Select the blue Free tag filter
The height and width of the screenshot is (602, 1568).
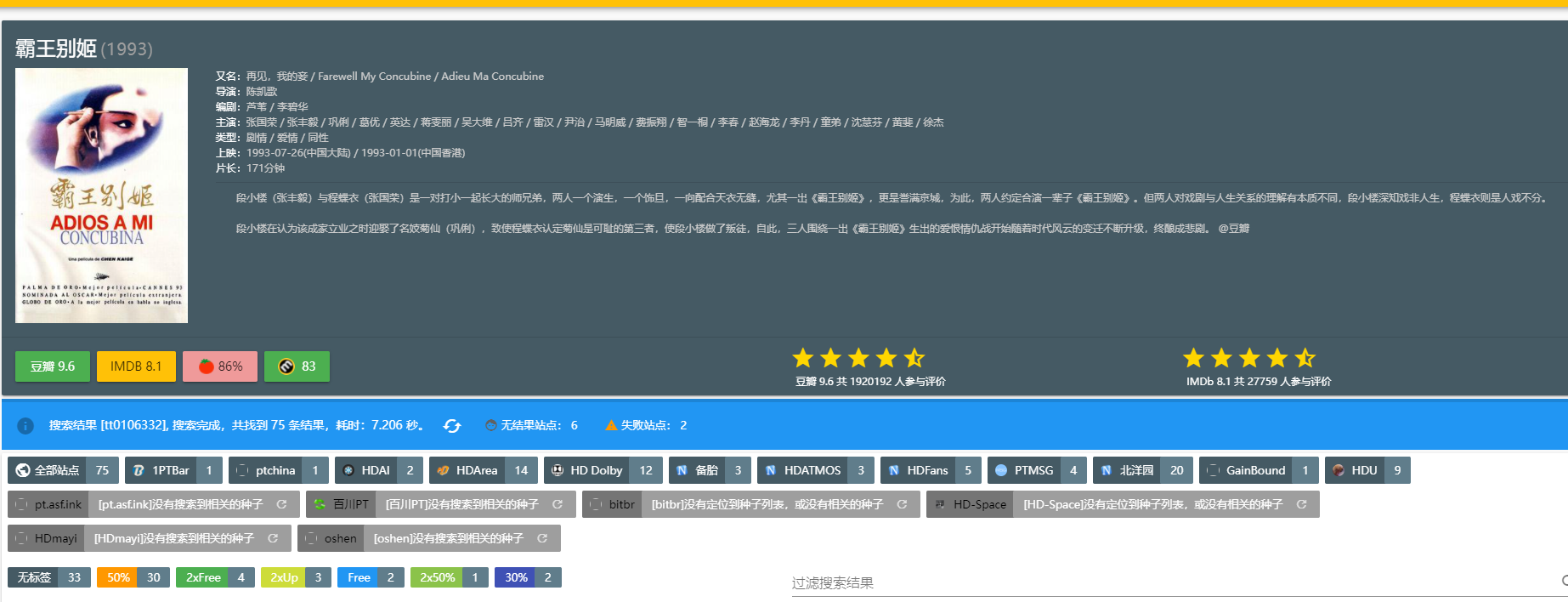[x=371, y=577]
